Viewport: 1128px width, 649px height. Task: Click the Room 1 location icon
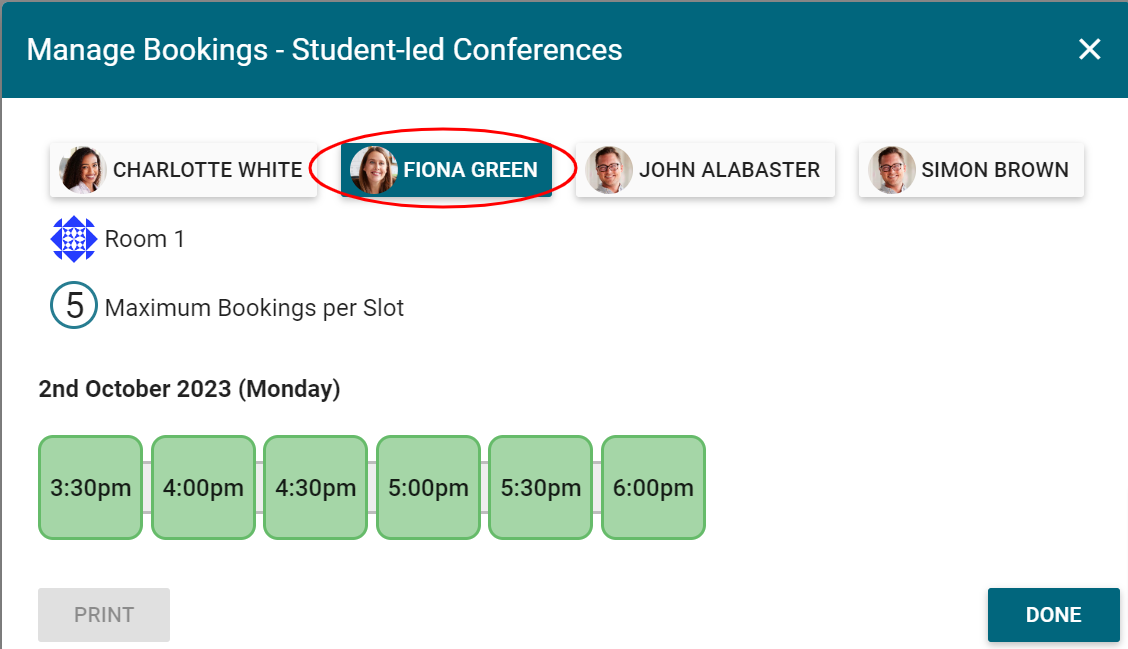pos(73,239)
